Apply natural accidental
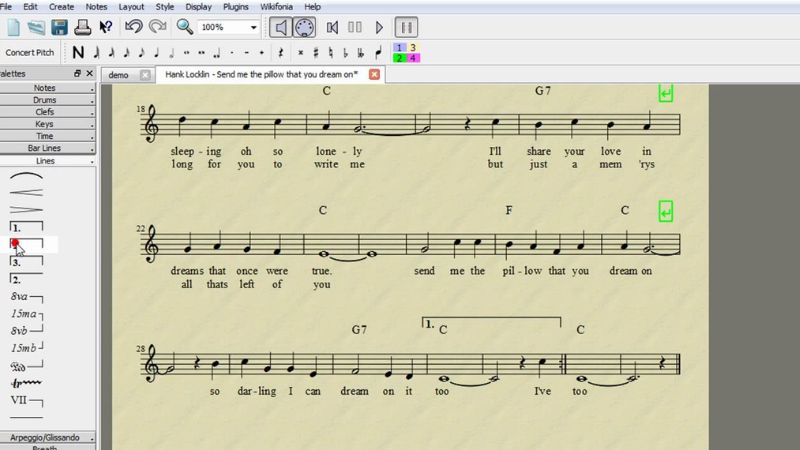Image resolution: width=800 pixels, height=450 pixels. [x=331, y=53]
